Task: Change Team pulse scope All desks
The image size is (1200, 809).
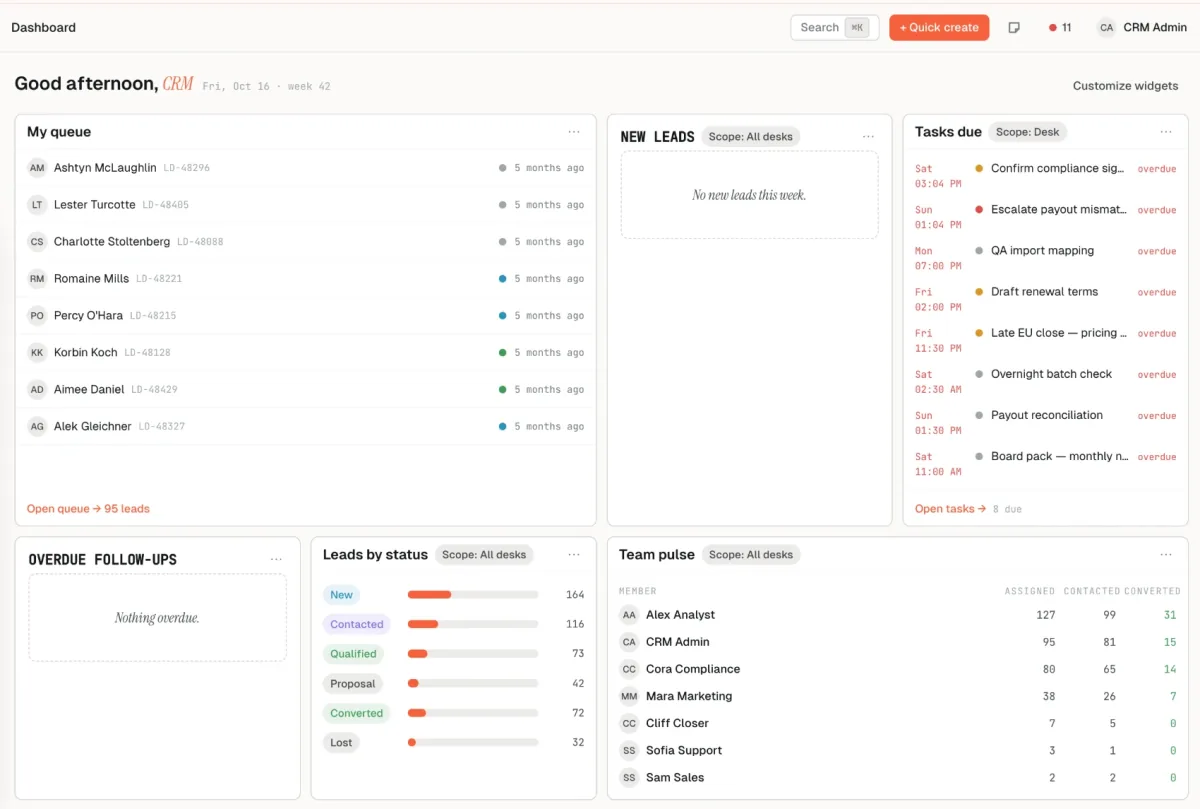Action: pyautogui.click(x=751, y=555)
